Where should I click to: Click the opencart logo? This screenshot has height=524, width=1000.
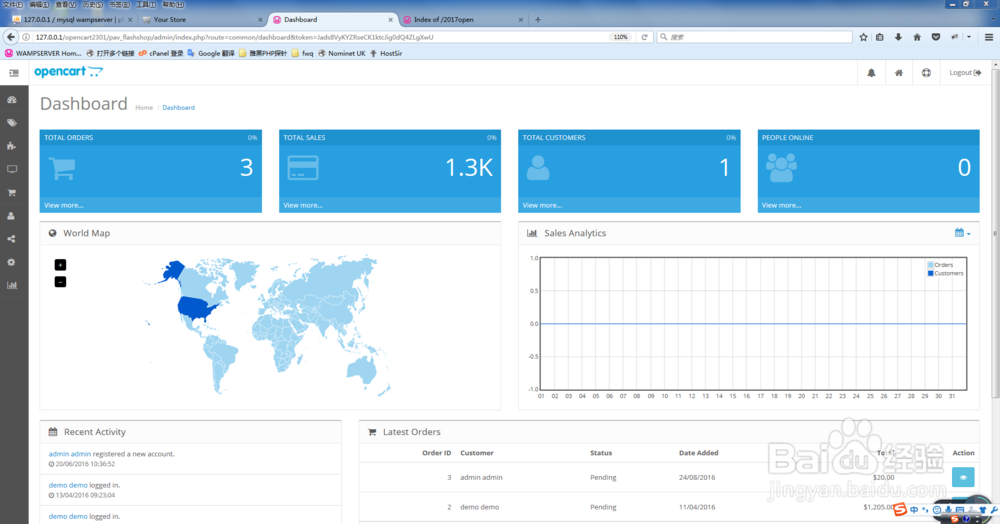point(68,71)
